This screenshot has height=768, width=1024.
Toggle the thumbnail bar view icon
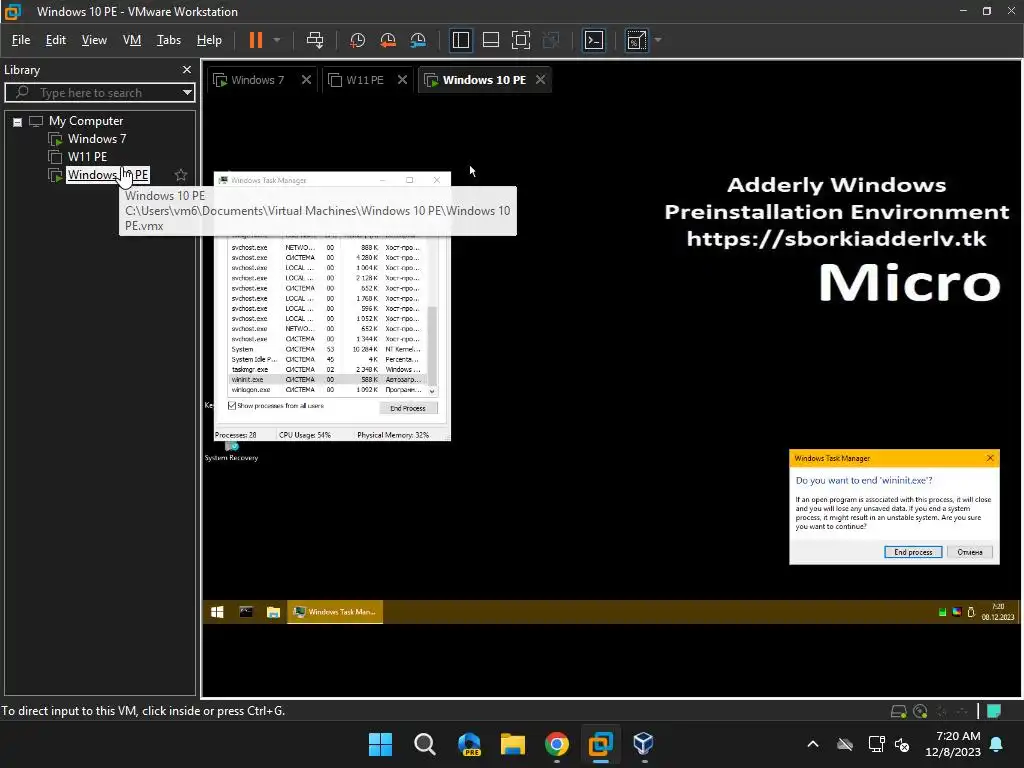point(490,40)
